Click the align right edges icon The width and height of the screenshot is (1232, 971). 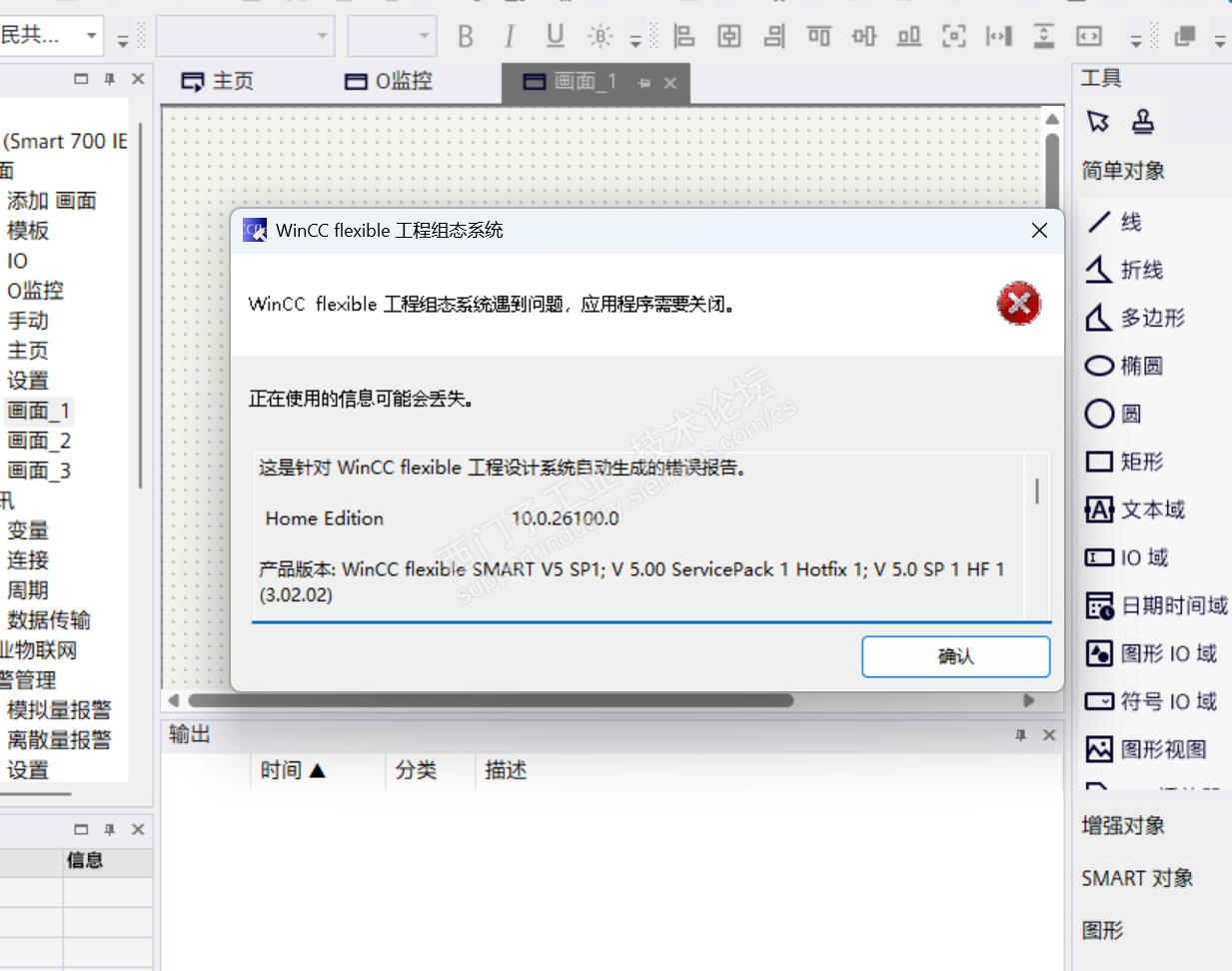774,37
